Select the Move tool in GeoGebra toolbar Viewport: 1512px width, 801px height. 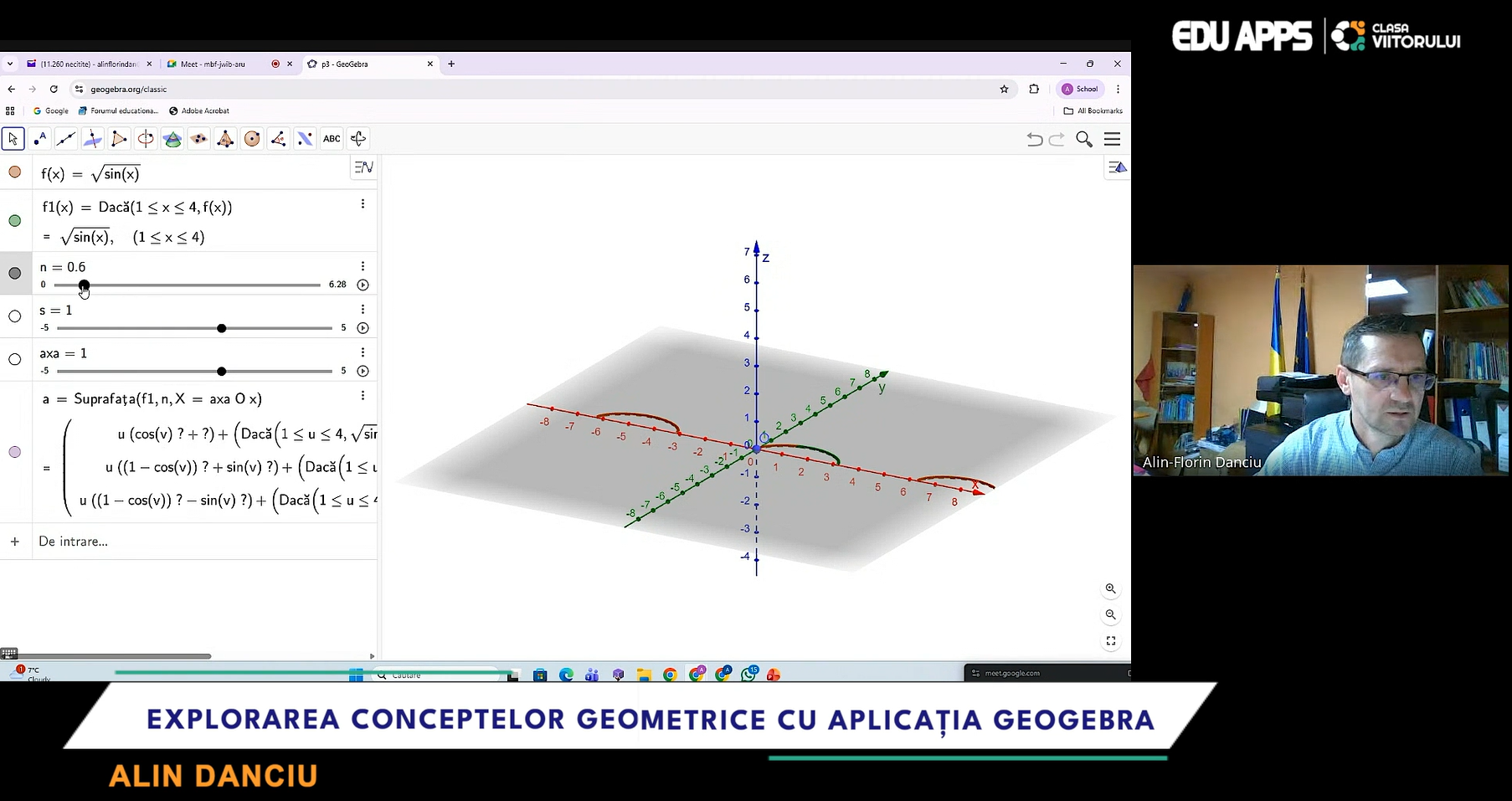[x=13, y=139]
